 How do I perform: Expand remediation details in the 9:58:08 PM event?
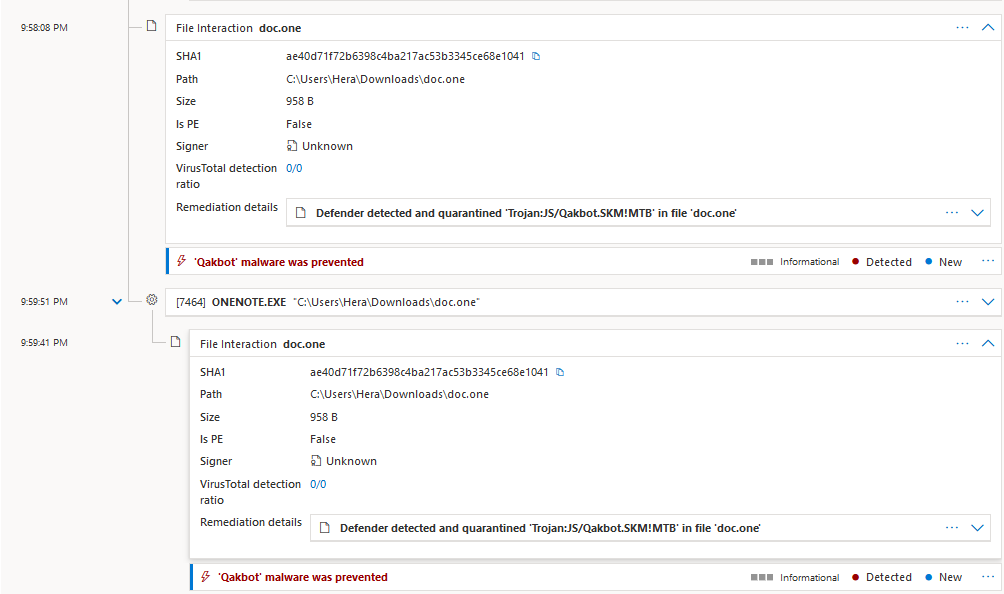977,213
